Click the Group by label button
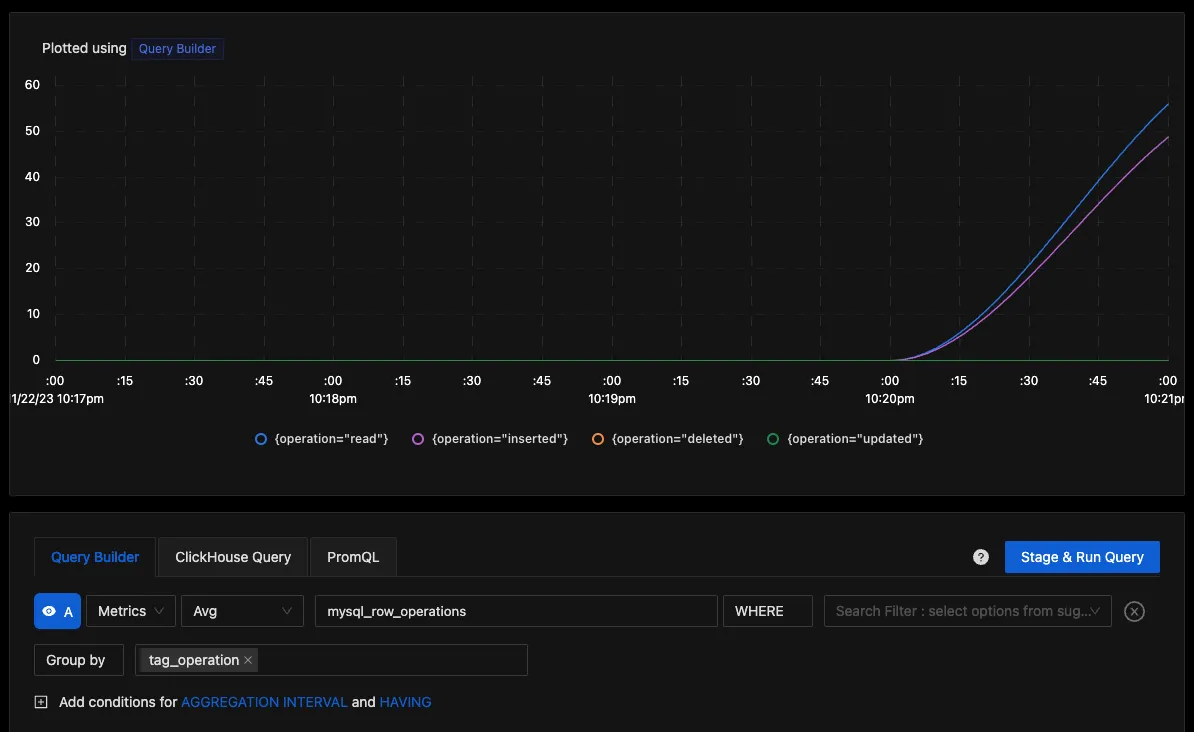This screenshot has width=1194, height=732. point(78,660)
